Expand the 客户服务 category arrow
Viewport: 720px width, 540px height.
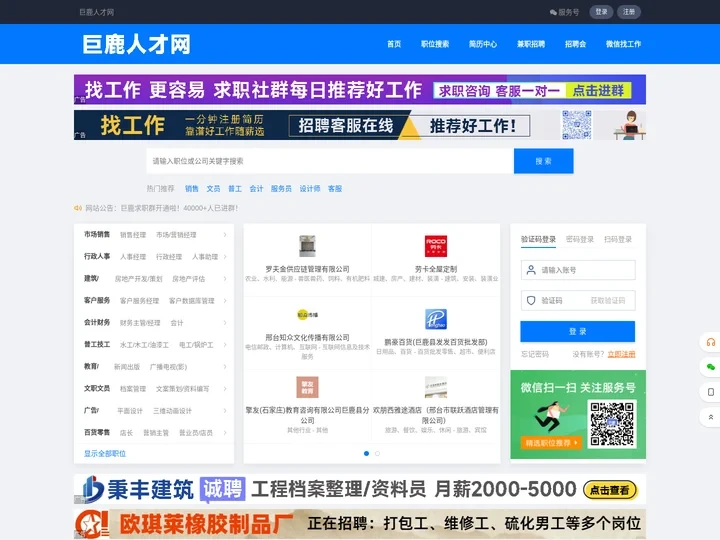pyautogui.click(x=225, y=301)
